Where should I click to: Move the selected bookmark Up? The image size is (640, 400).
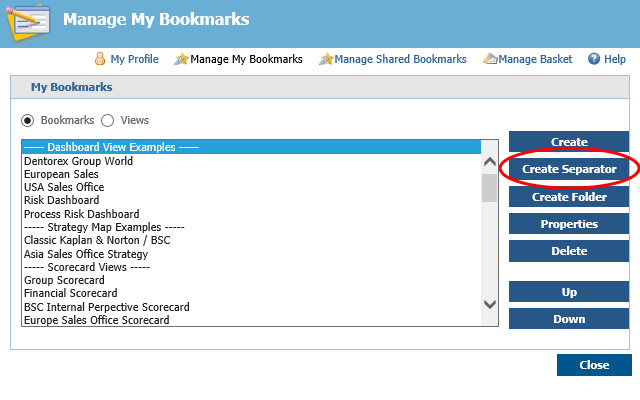tap(569, 292)
